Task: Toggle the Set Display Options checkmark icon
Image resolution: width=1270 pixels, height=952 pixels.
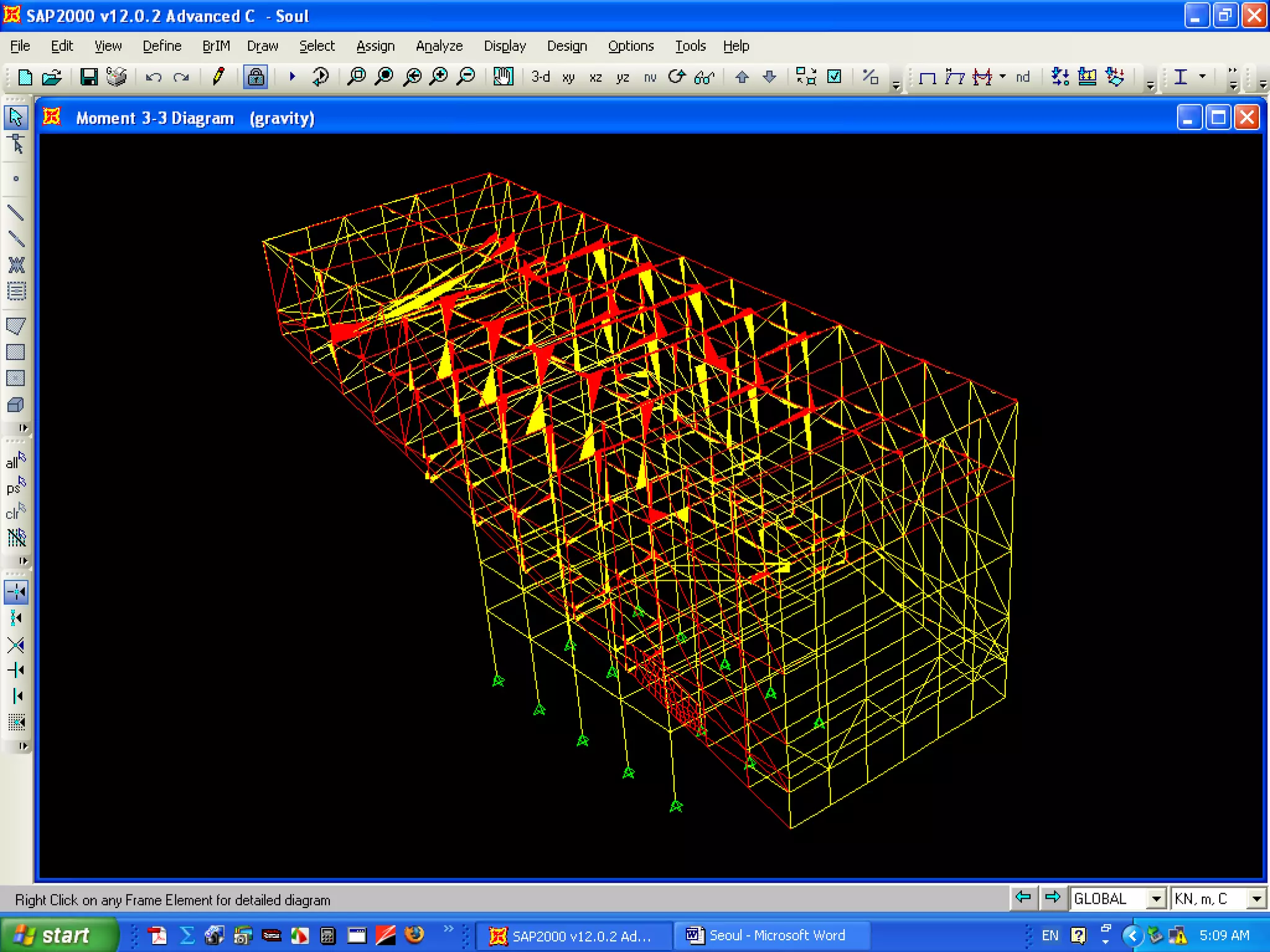Action: point(835,77)
